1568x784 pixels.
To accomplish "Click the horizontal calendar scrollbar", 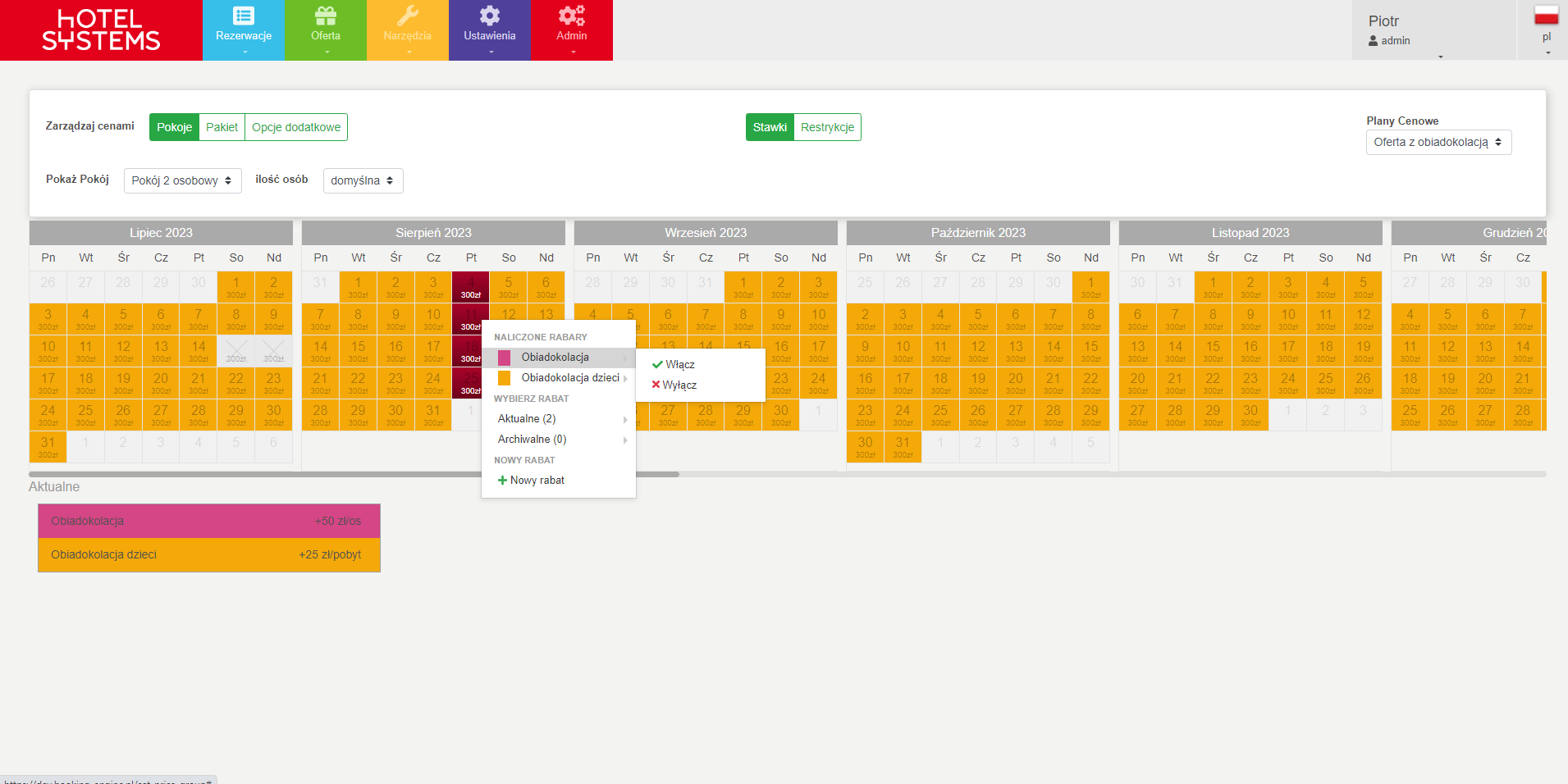I will 354,474.
